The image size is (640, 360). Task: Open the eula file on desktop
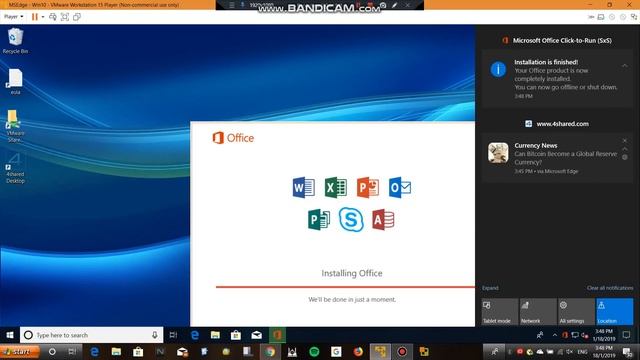(16, 82)
